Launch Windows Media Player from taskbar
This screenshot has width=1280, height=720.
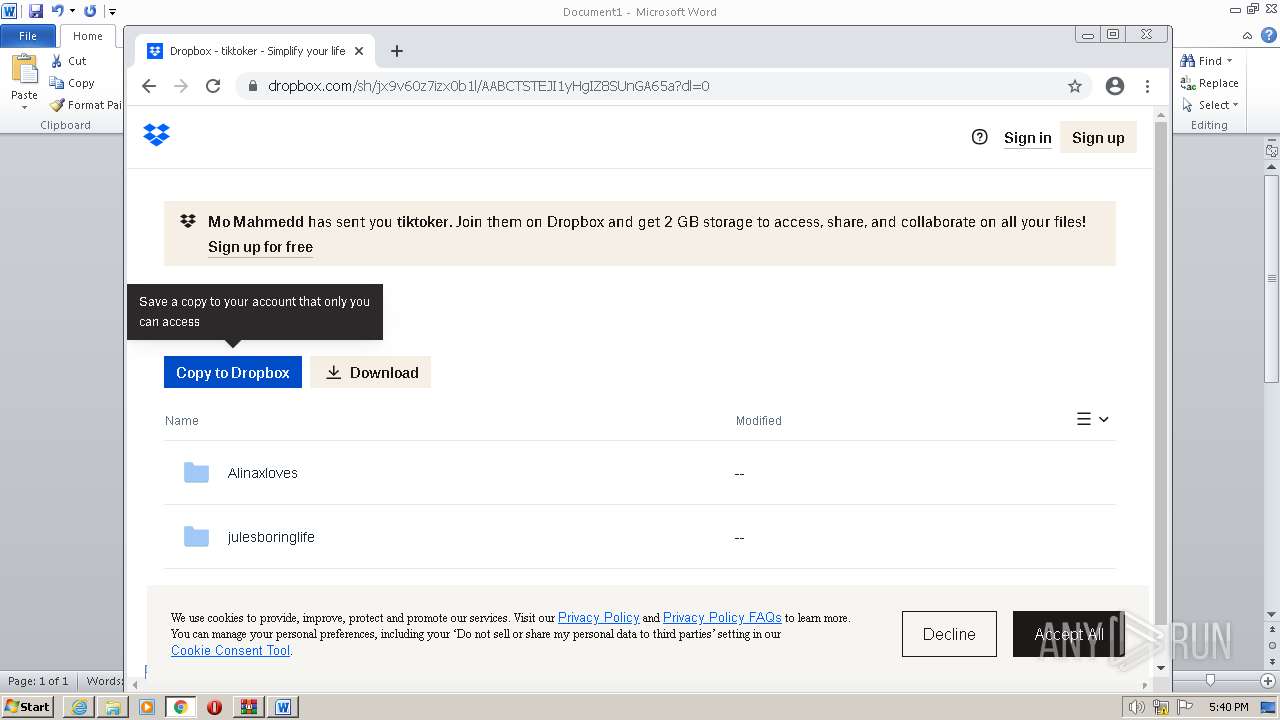tap(147, 707)
